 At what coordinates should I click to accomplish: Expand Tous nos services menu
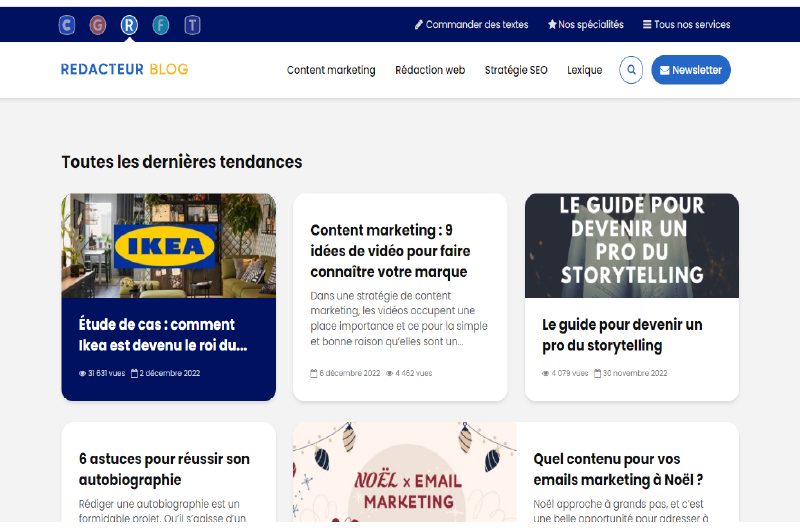[x=687, y=24]
